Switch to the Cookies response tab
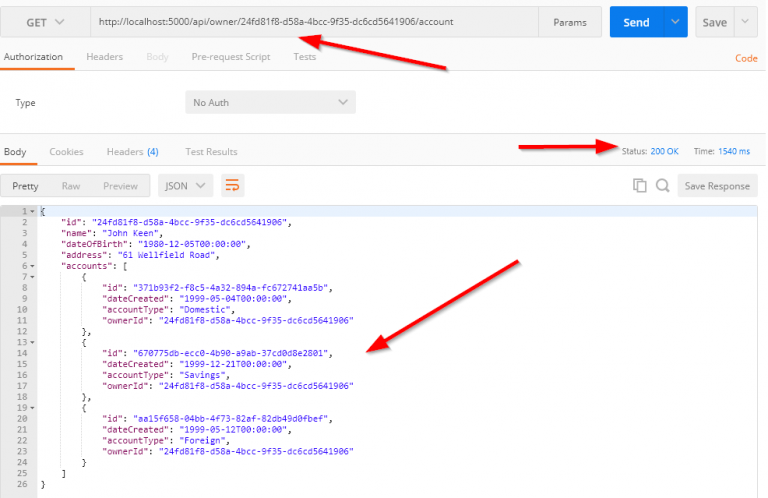The width and height of the screenshot is (768, 498). point(66,152)
